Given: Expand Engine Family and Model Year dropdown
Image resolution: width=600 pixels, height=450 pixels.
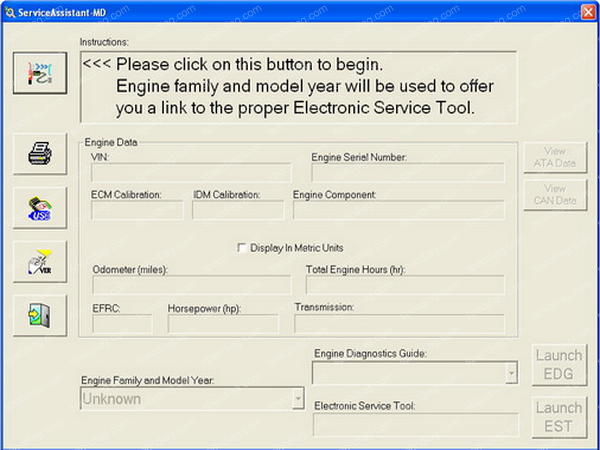Looking at the screenshot, I should 297,399.
